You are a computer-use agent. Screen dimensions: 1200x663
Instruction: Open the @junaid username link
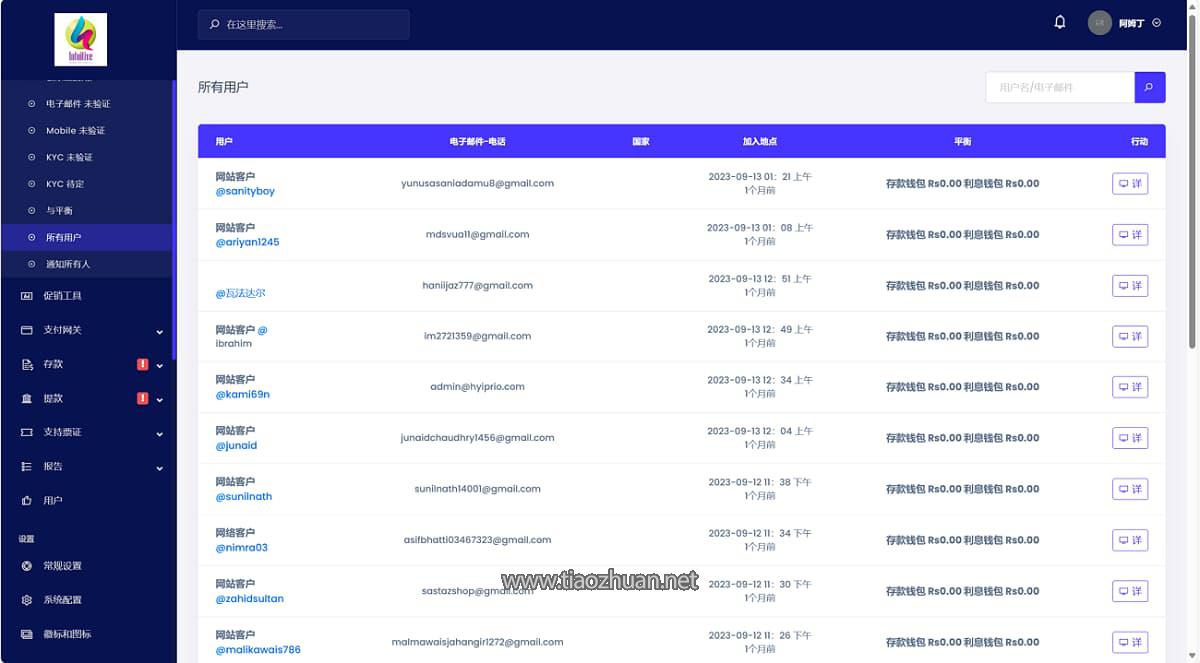pyautogui.click(x=236, y=445)
